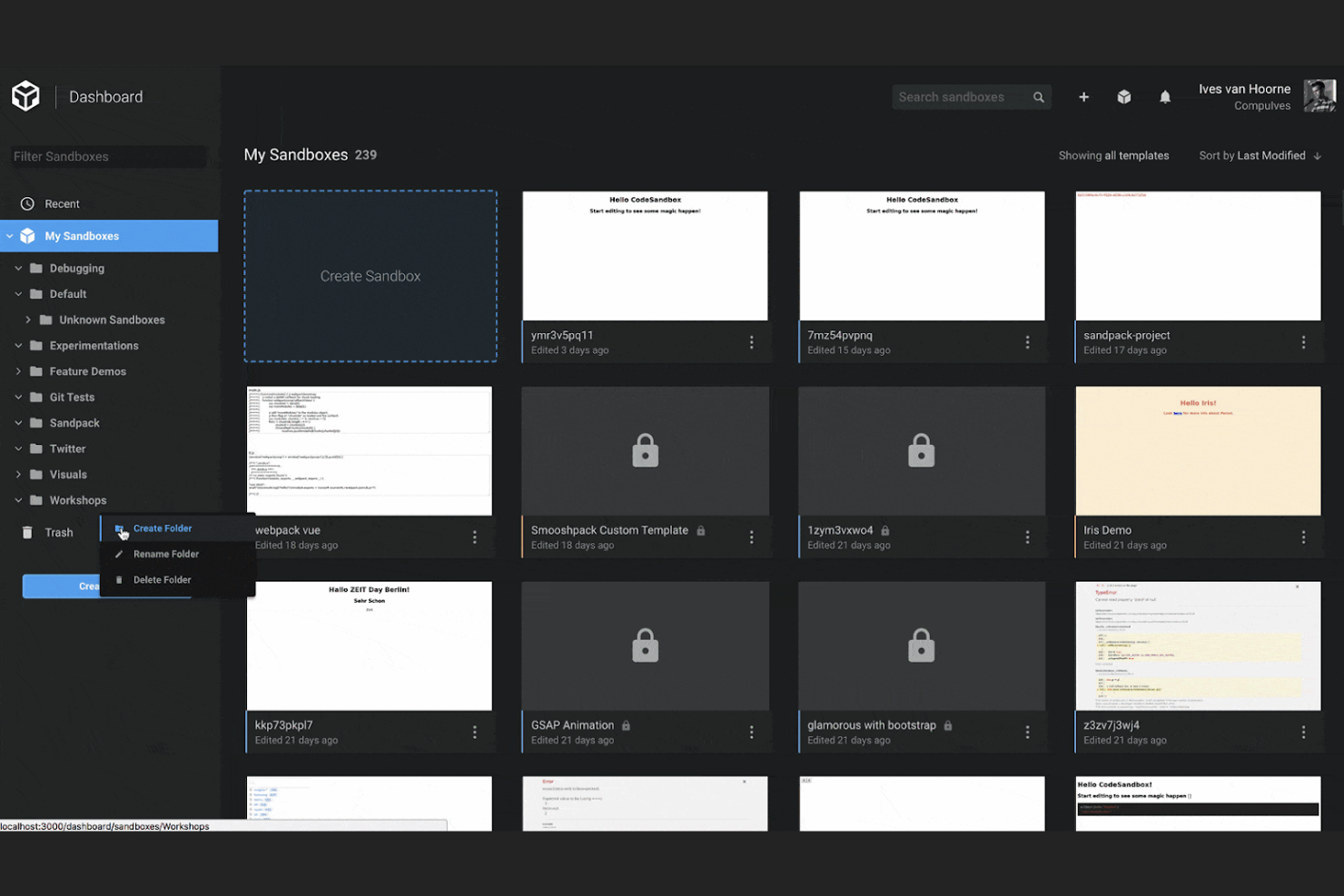Image resolution: width=1344 pixels, height=896 pixels.
Task: Open the Iris Demo sandbox thumbnail
Action: pyautogui.click(x=1198, y=451)
